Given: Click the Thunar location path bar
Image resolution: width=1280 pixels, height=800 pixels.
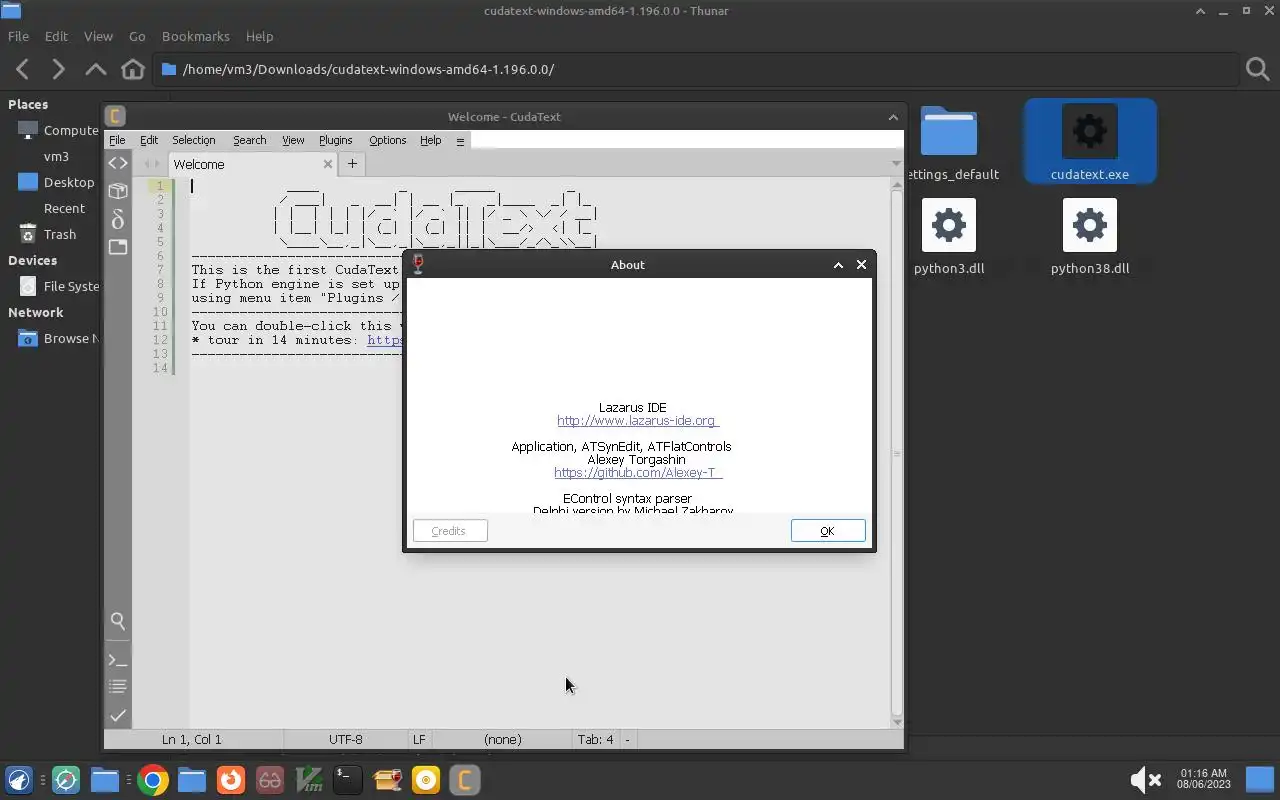Looking at the screenshot, I should 697,69.
